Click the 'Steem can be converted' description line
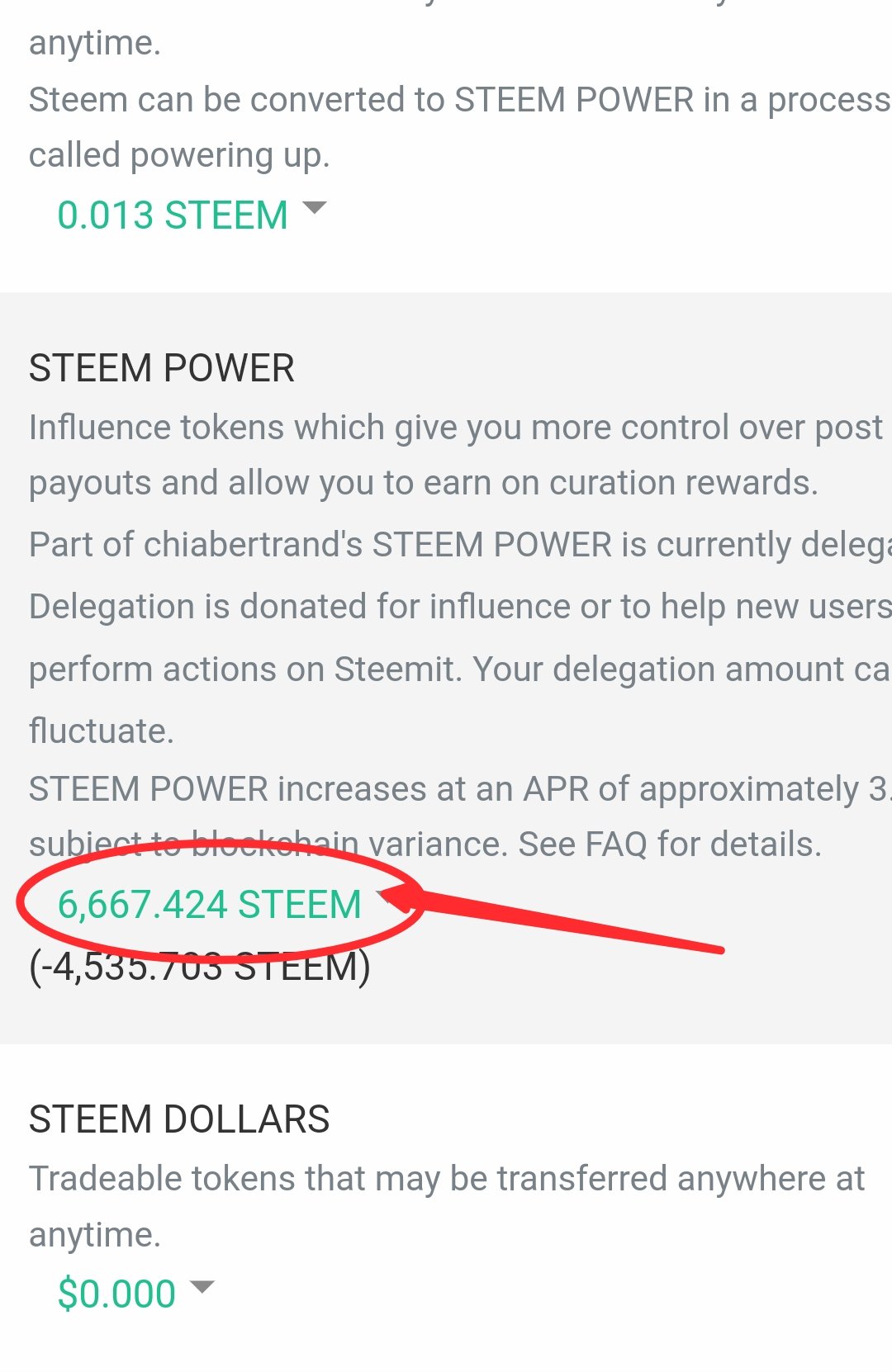Viewport: 892px width, 1372px height. [x=459, y=100]
